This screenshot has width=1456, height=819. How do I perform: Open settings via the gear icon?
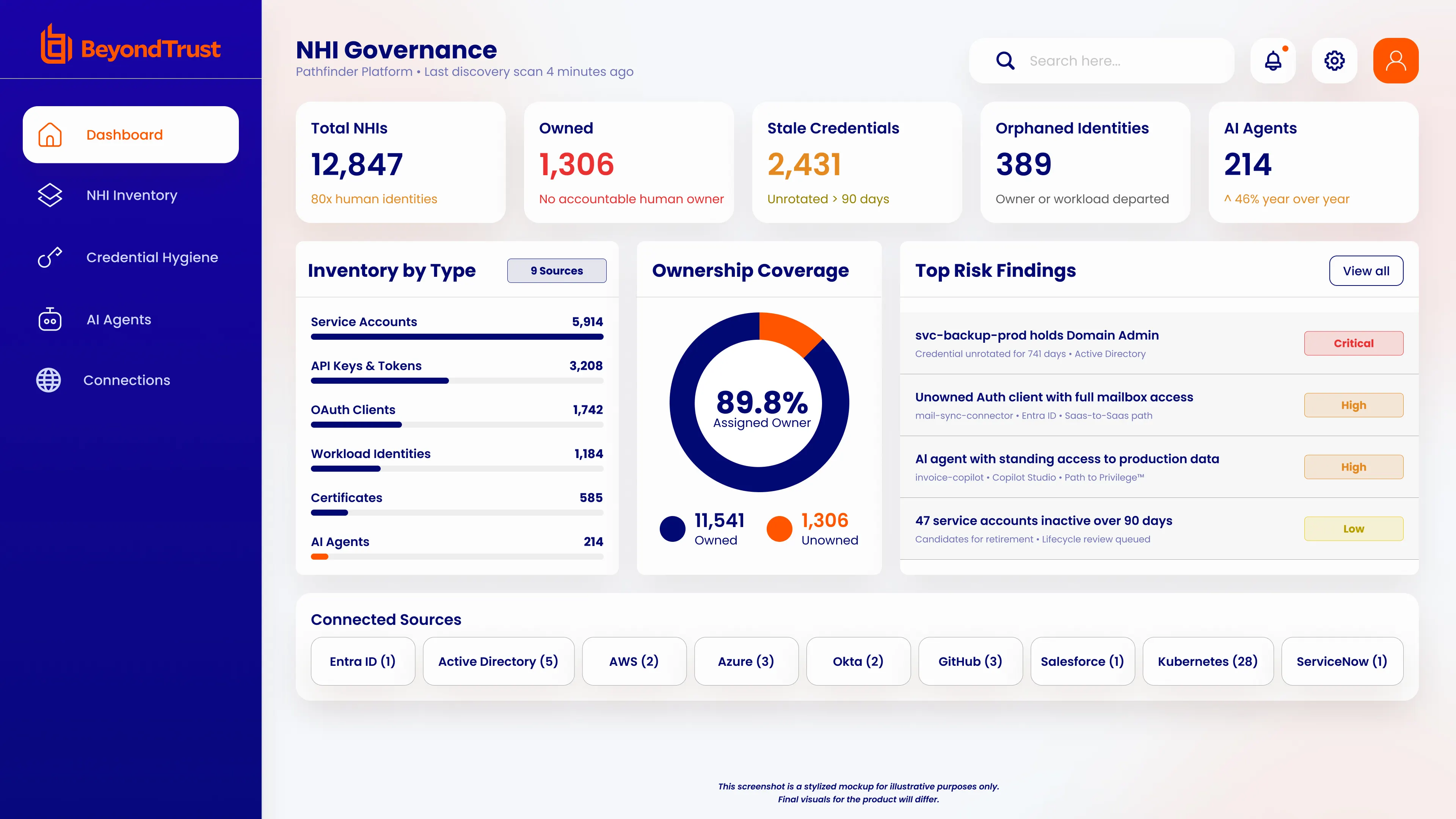pos(1335,61)
